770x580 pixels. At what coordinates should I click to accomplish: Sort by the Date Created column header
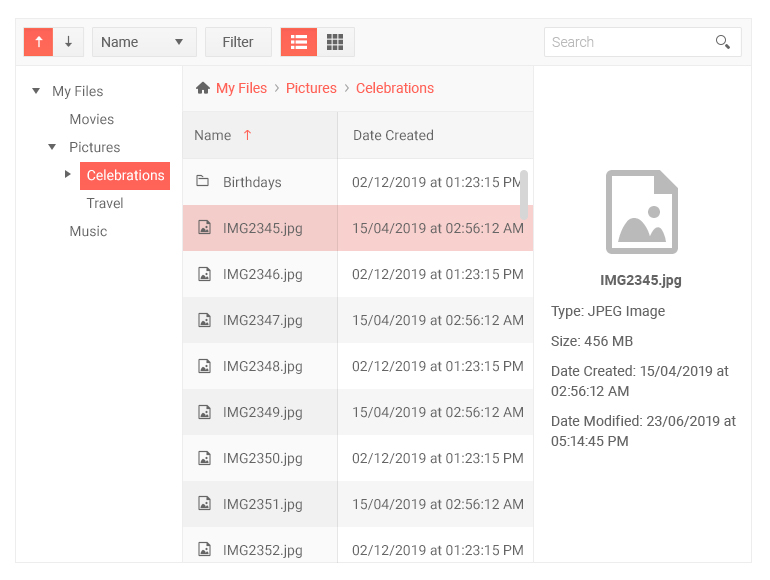click(436, 135)
